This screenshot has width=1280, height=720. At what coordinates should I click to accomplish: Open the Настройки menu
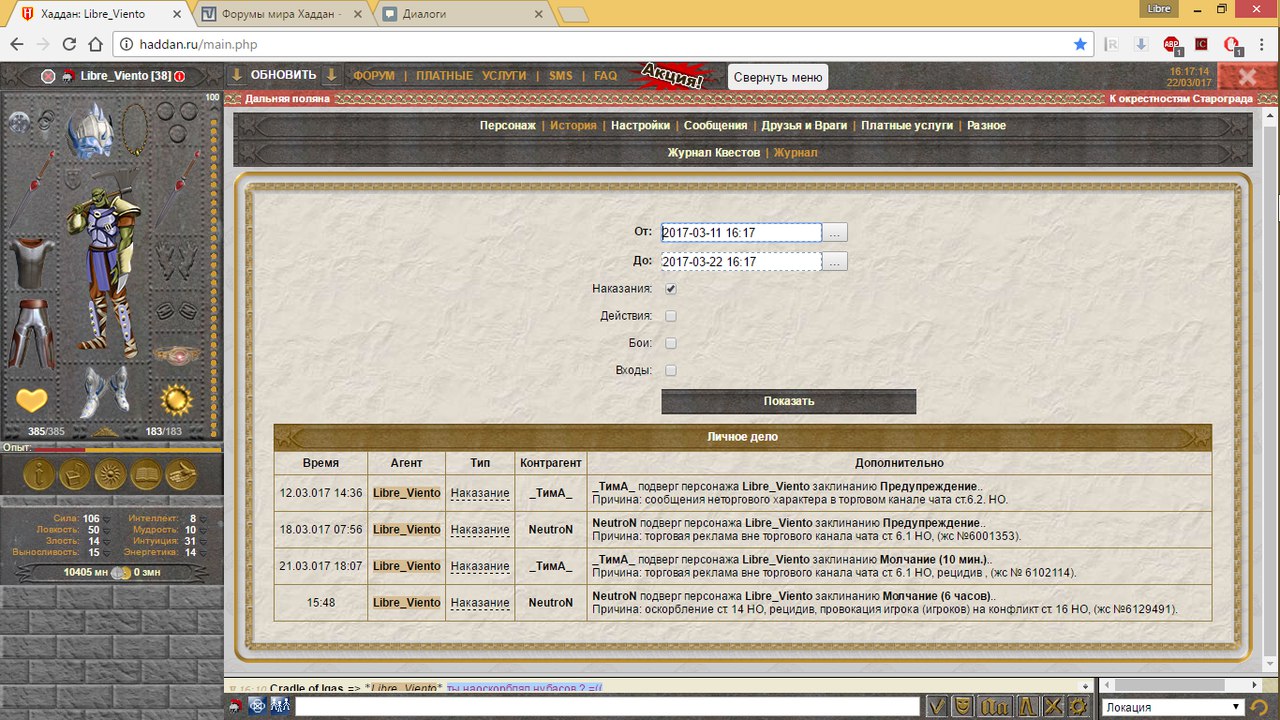tap(640, 126)
